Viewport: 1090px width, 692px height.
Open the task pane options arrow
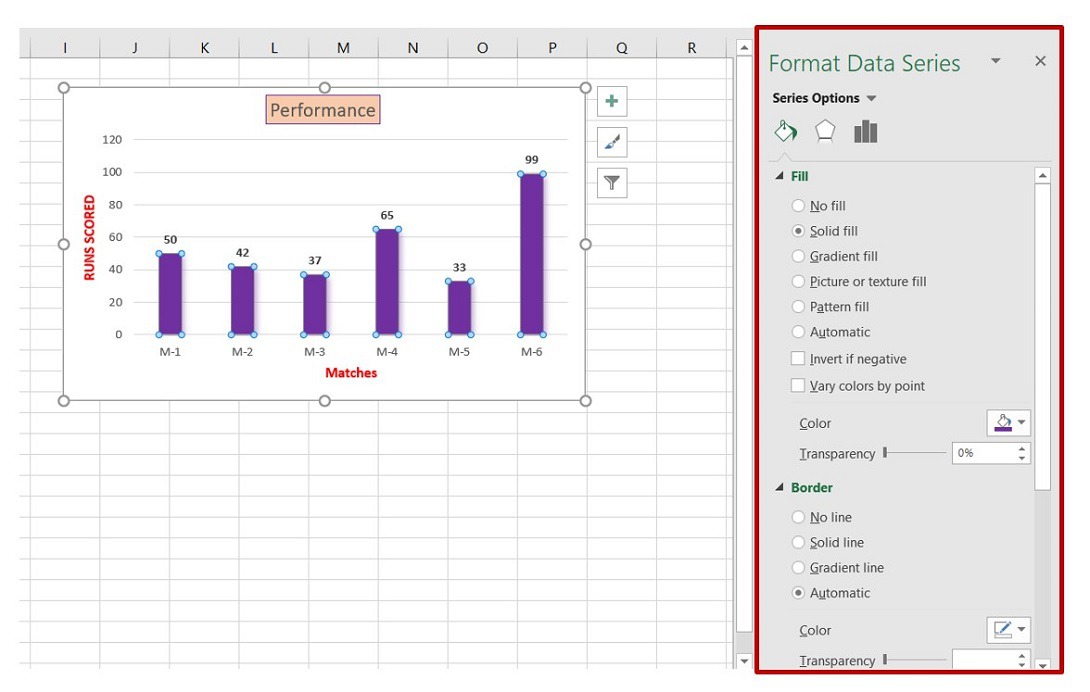(x=995, y=61)
